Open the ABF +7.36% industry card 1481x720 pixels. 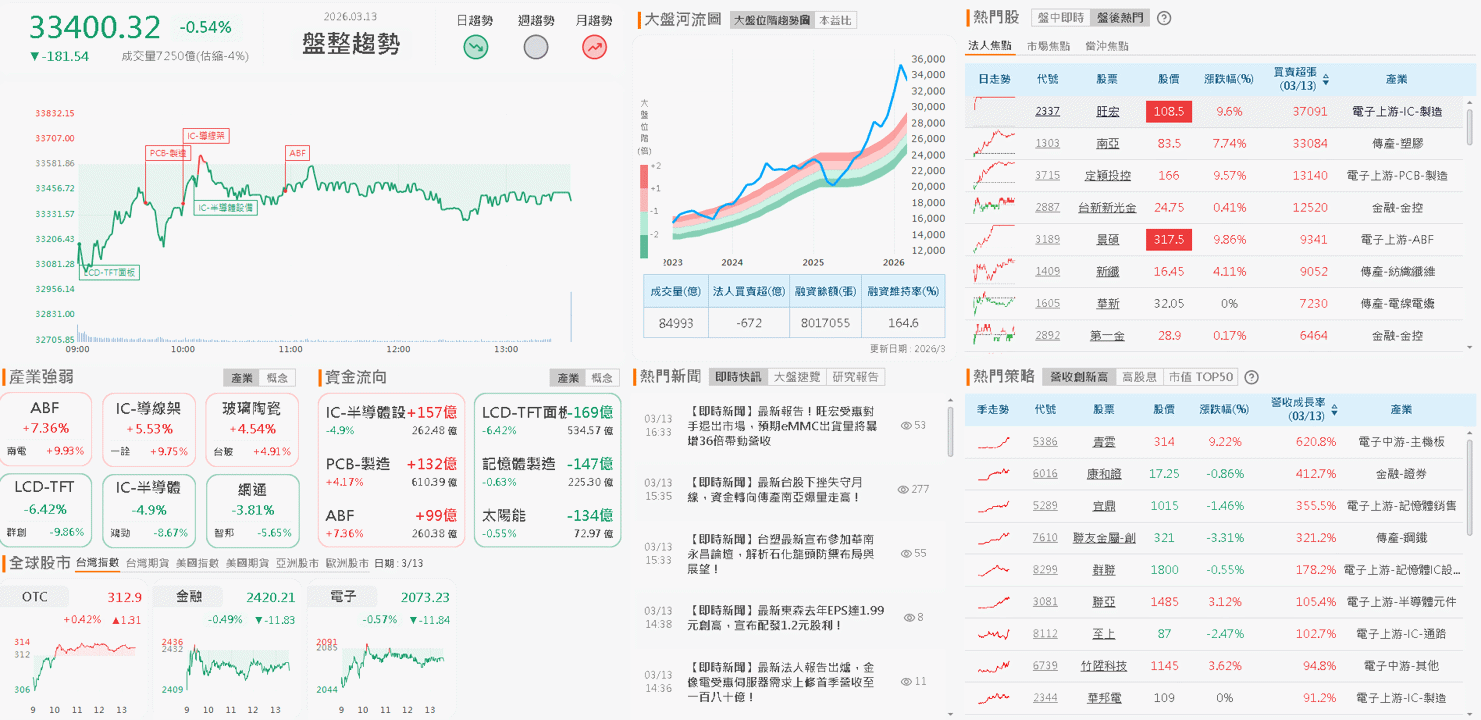pyautogui.click(x=46, y=430)
